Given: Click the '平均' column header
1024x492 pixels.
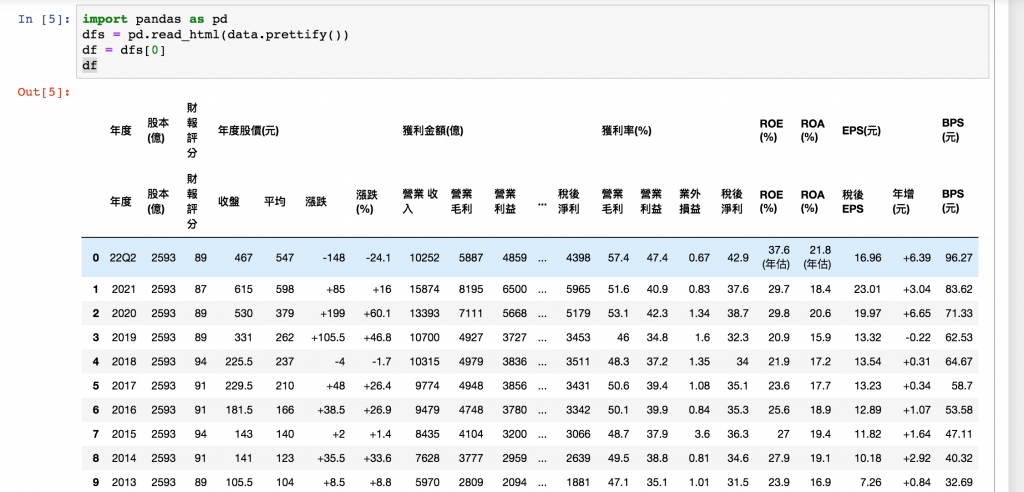Looking at the screenshot, I should tap(274, 202).
